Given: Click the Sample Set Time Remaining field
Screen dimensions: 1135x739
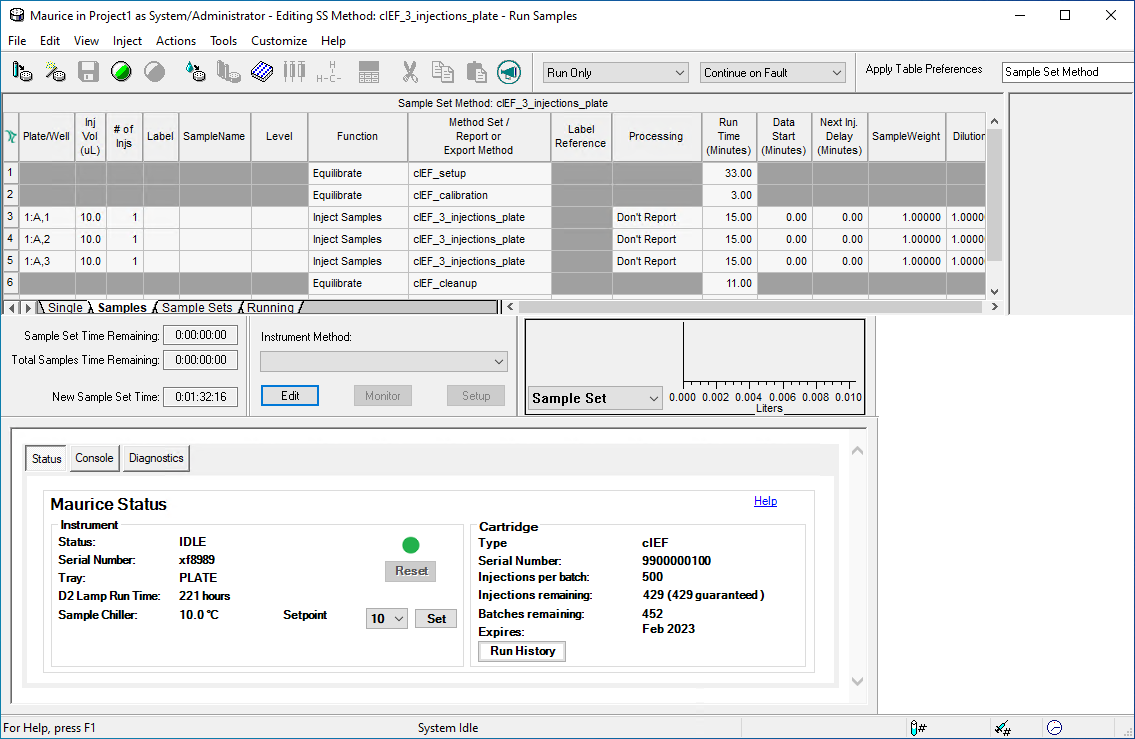Looking at the screenshot, I should (x=201, y=335).
